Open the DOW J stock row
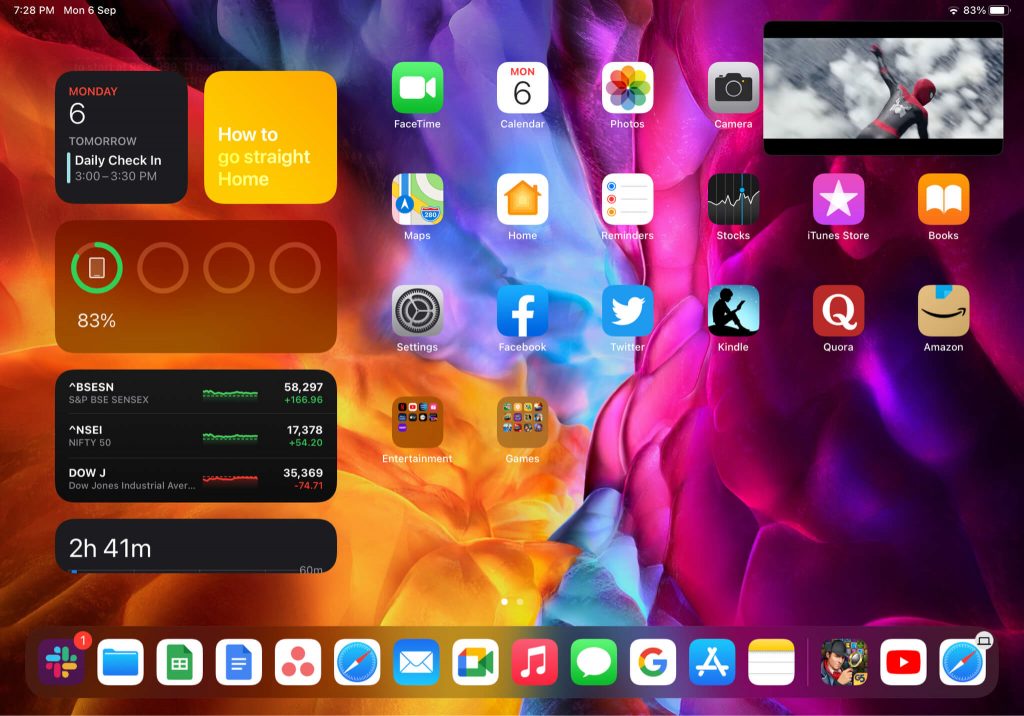The width and height of the screenshot is (1024, 716). [196, 479]
